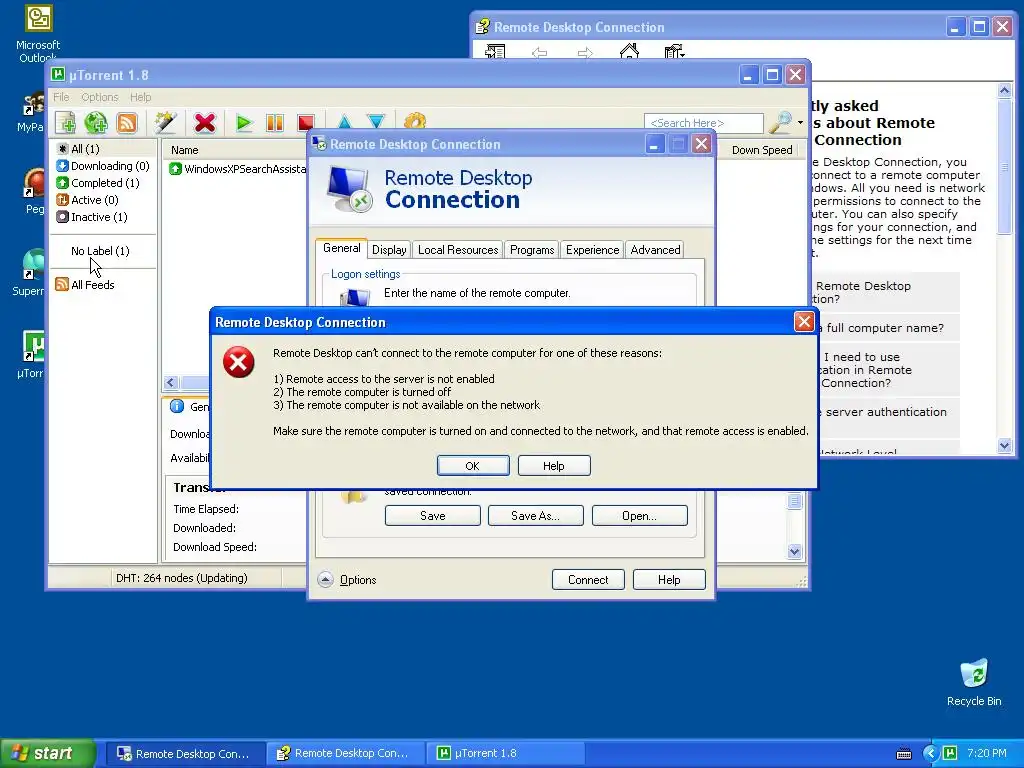Click help window scrollbar up arrow
This screenshot has height=768, width=1024.
pyautogui.click(x=1004, y=90)
